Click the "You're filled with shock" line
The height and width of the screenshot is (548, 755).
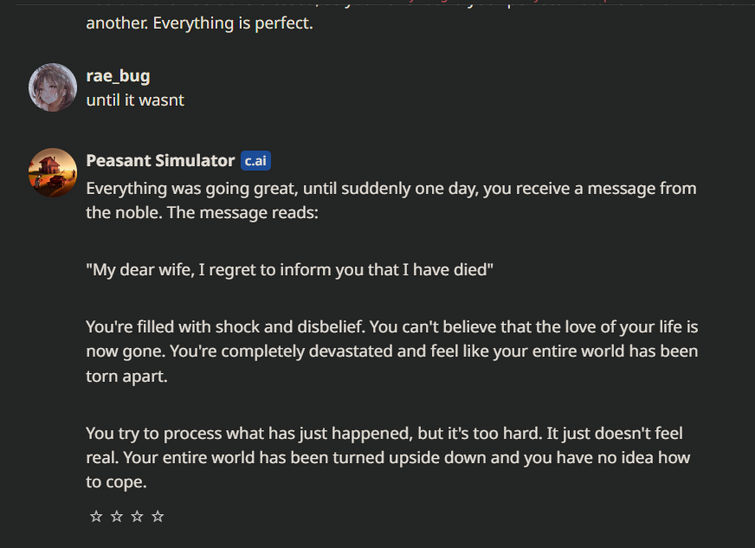pos(392,327)
